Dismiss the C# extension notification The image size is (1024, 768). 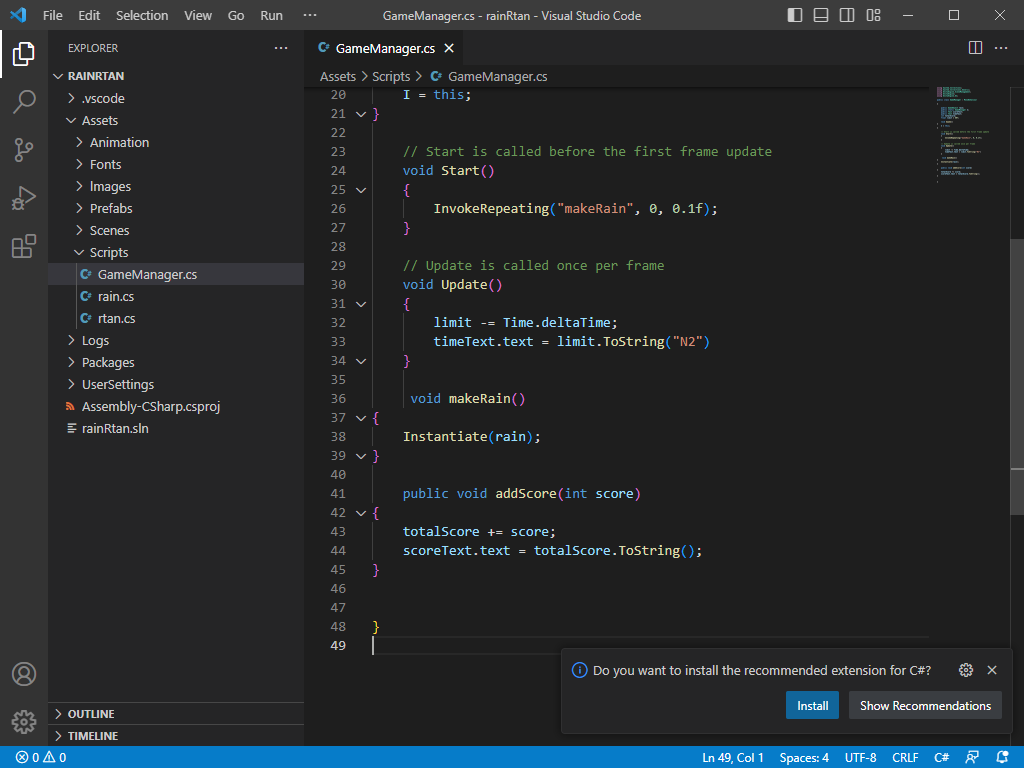click(x=992, y=670)
